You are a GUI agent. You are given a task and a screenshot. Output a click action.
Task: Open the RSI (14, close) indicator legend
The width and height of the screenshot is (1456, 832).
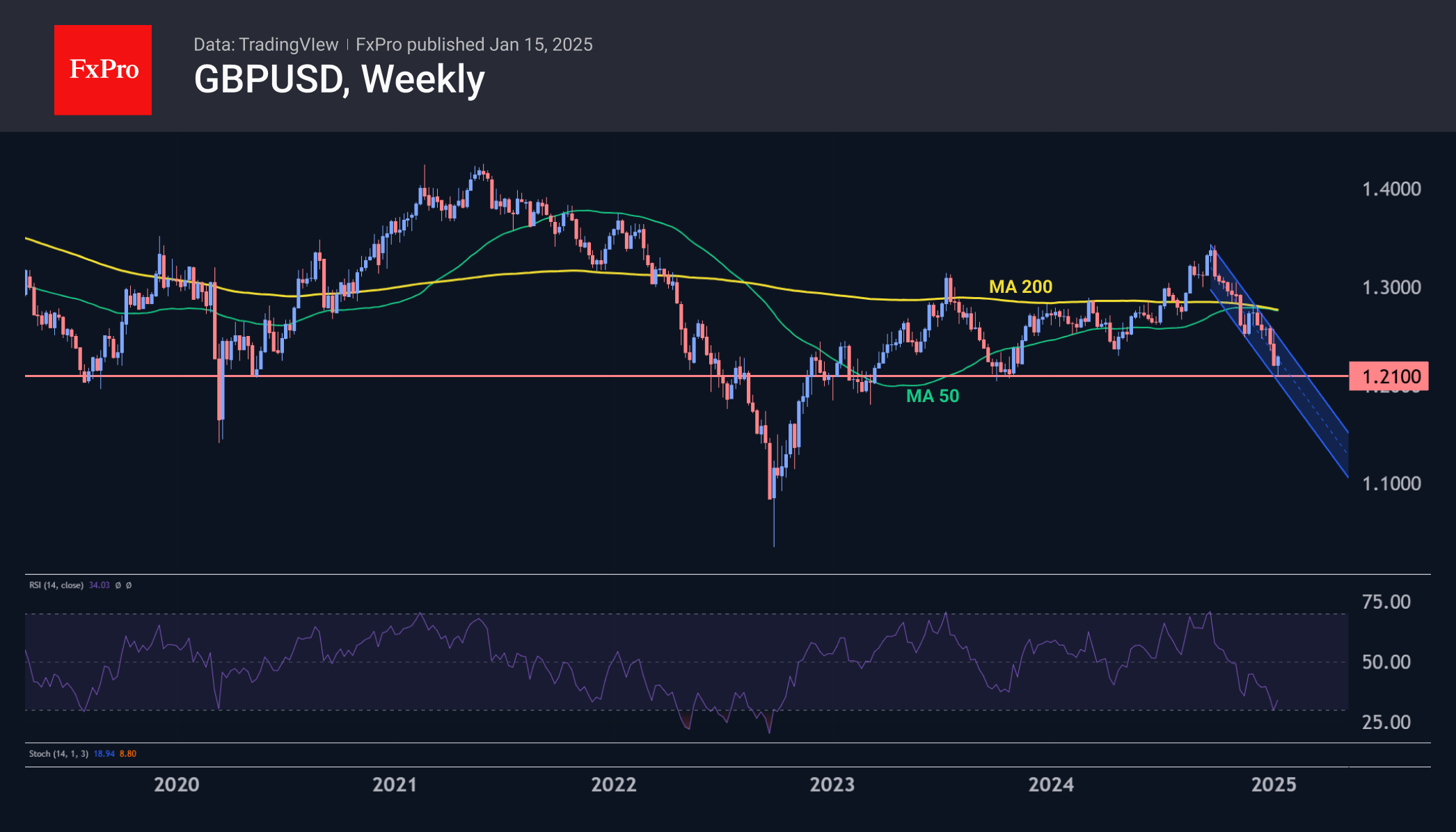coord(56,585)
